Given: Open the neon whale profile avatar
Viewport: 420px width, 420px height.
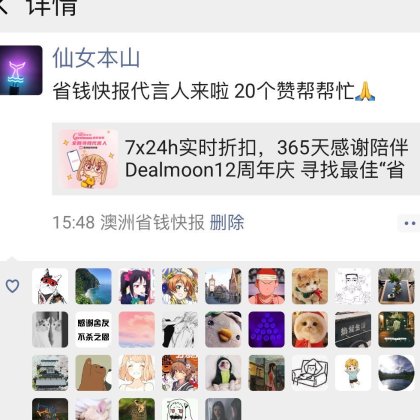Looking at the screenshot, I should click(21, 70).
